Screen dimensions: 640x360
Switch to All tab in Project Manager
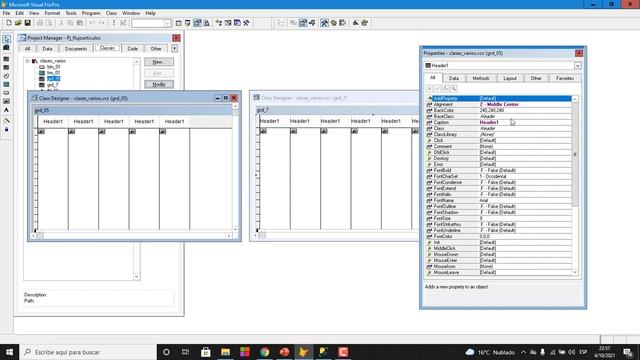click(x=27, y=49)
